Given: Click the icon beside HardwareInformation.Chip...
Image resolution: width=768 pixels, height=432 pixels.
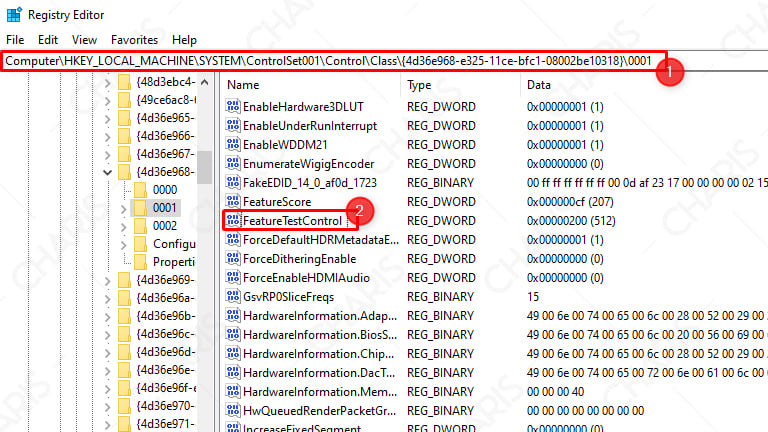Looking at the screenshot, I should coord(233,354).
